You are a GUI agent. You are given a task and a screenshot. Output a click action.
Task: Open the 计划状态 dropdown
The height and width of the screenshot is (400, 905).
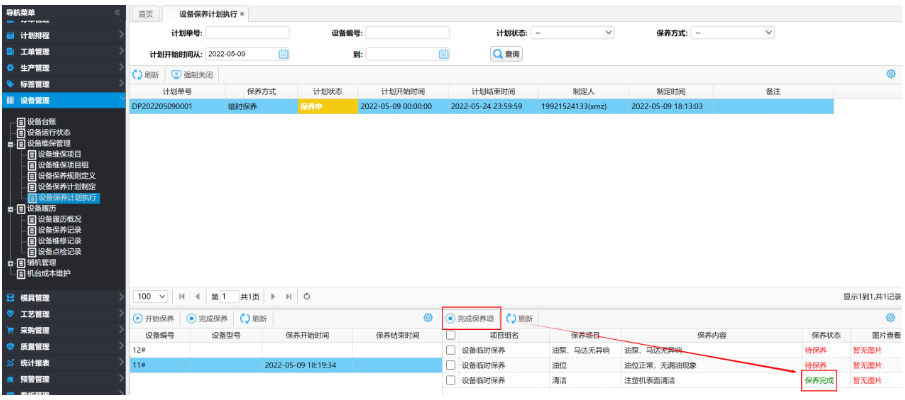pos(573,33)
